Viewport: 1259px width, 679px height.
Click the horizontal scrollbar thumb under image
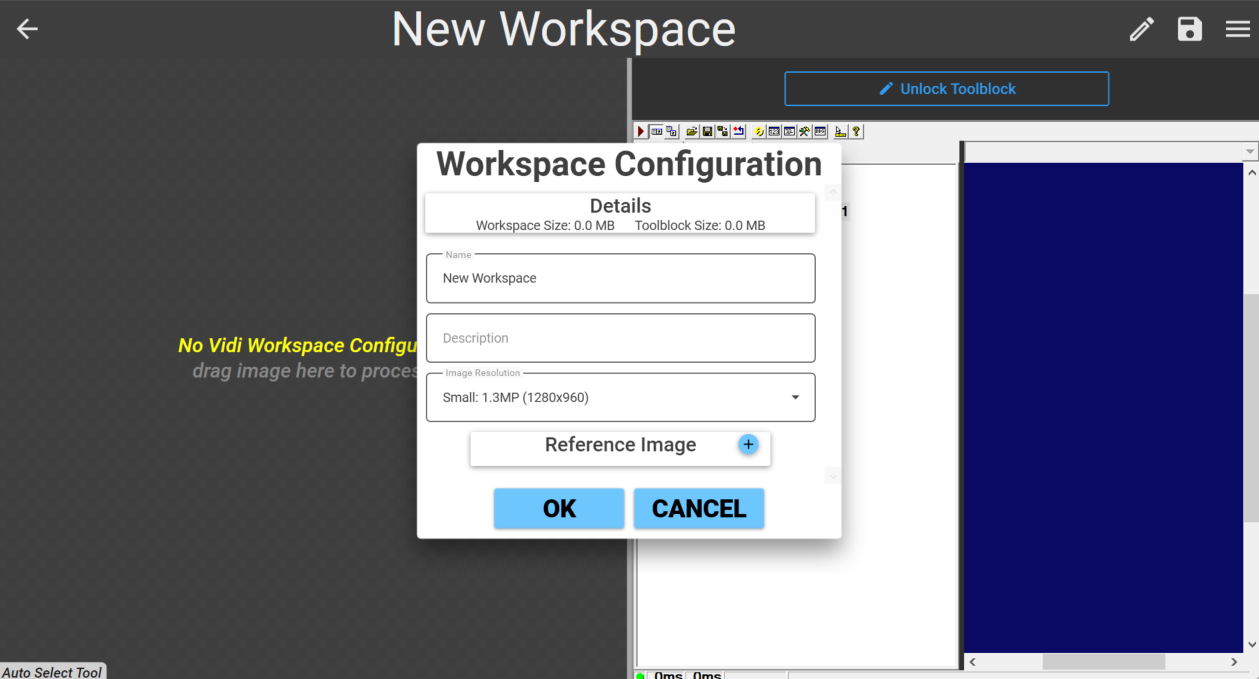pos(1103,662)
